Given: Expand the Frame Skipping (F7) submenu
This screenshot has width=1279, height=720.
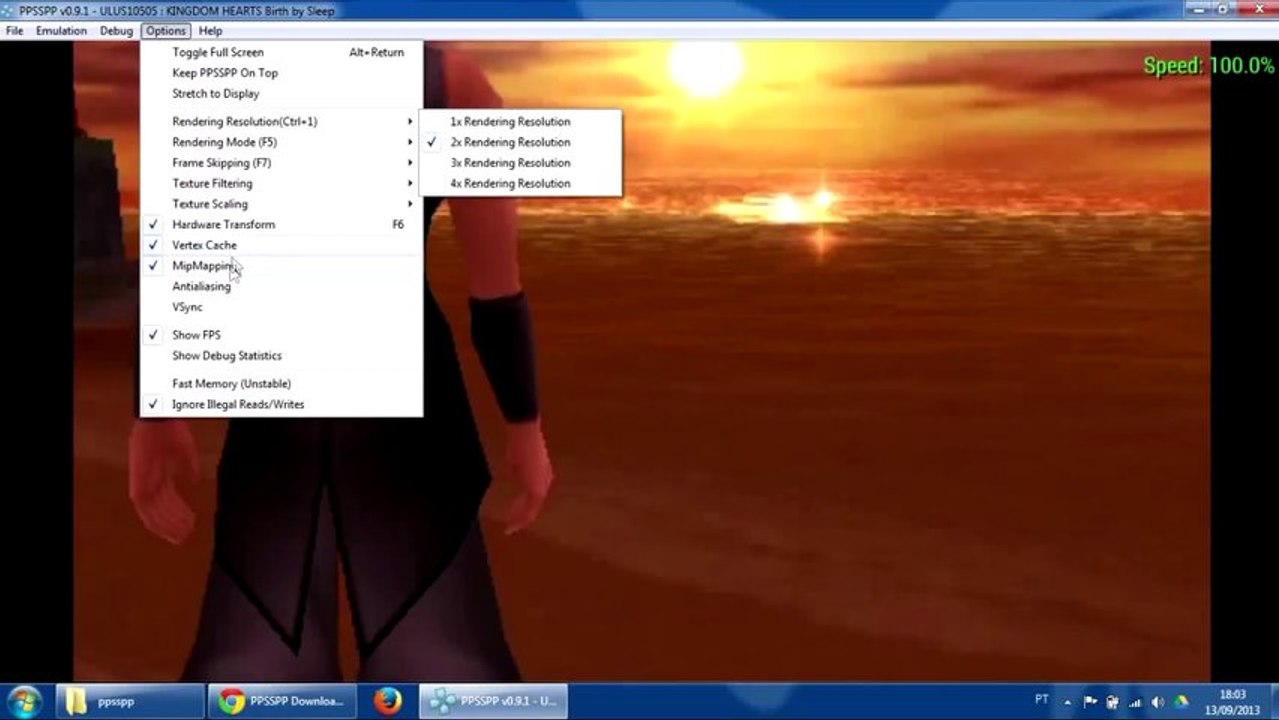Looking at the screenshot, I should click(281, 163).
